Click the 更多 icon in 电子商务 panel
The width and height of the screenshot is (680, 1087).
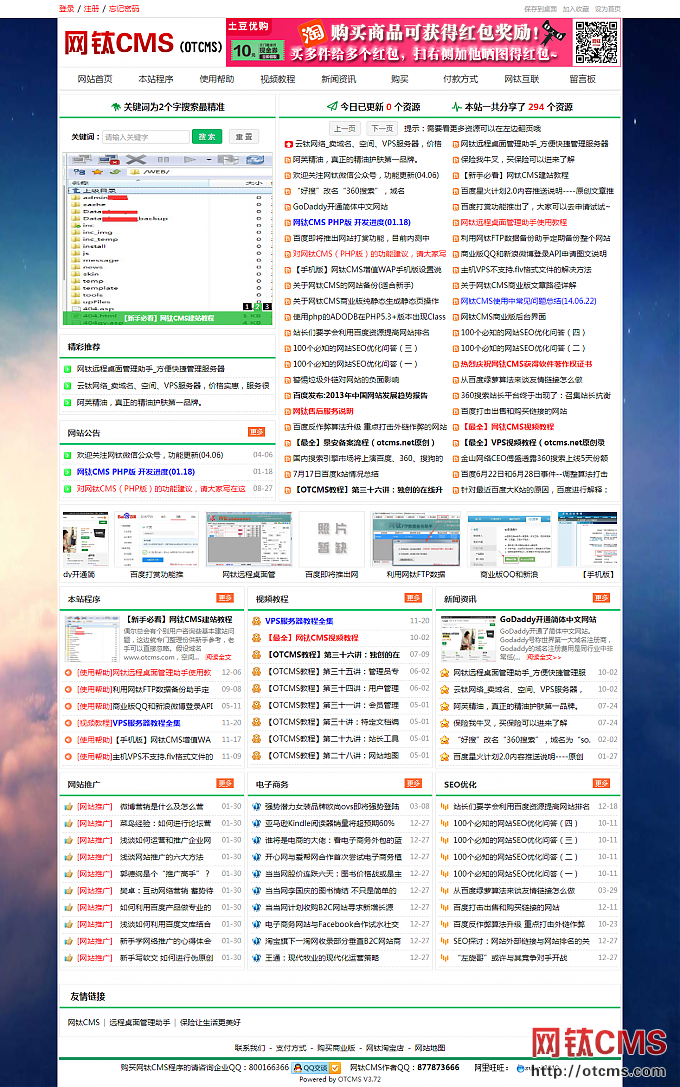[x=413, y=784]
